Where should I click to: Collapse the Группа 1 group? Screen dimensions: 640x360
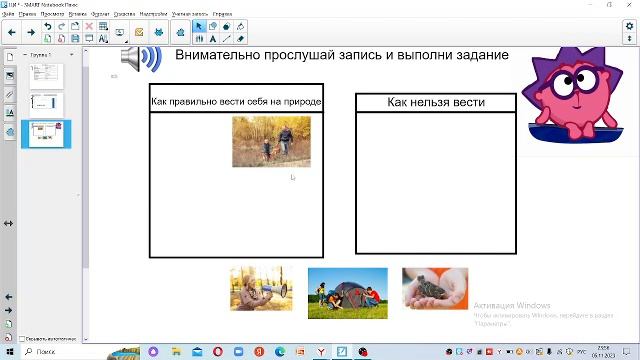tap(25, 54)
